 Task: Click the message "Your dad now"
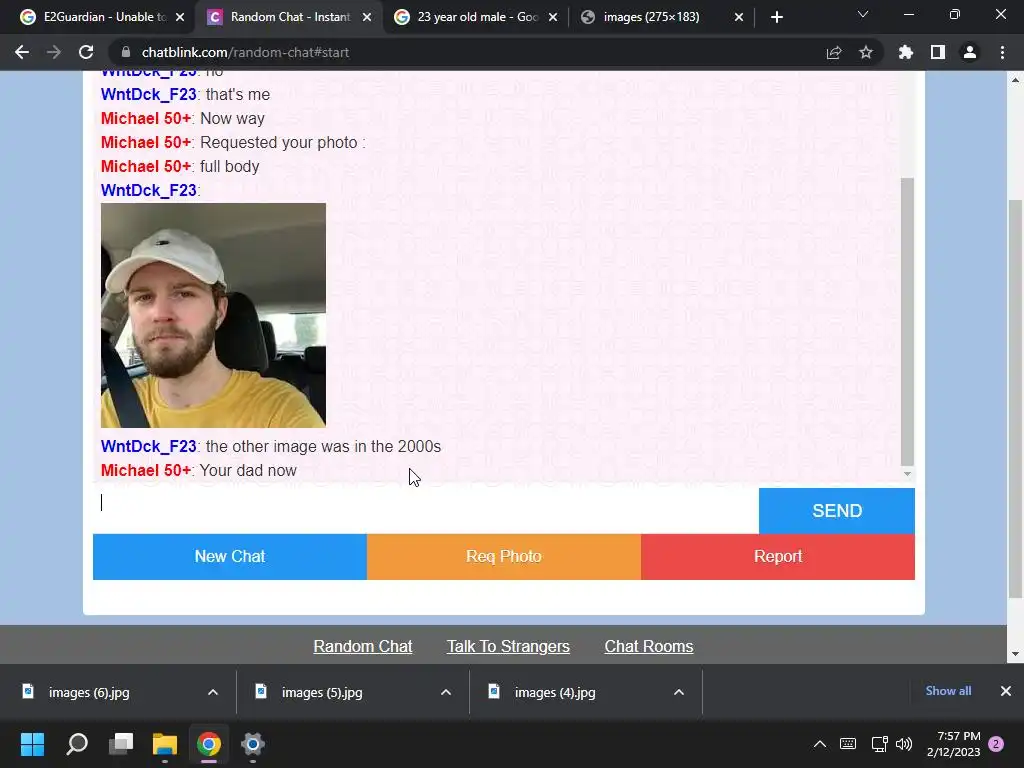tap(248, 470)
